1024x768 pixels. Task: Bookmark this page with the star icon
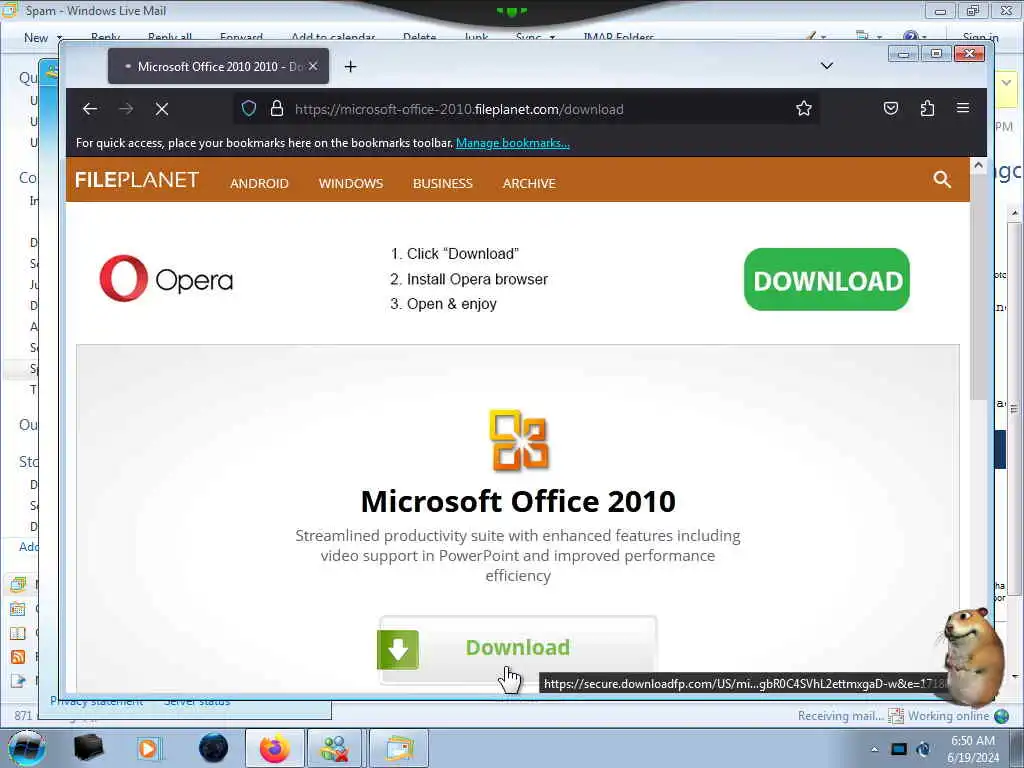[x=804, y=108]
